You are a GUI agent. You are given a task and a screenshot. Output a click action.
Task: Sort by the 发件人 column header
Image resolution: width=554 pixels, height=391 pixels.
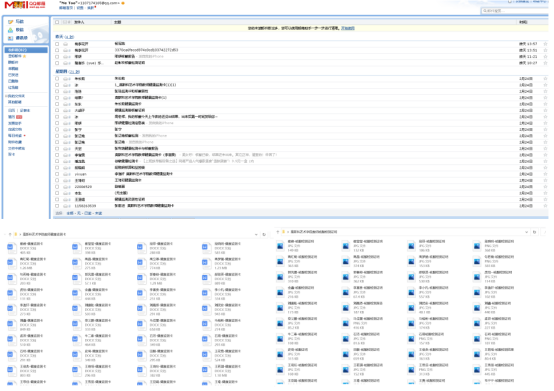point(79,22)
